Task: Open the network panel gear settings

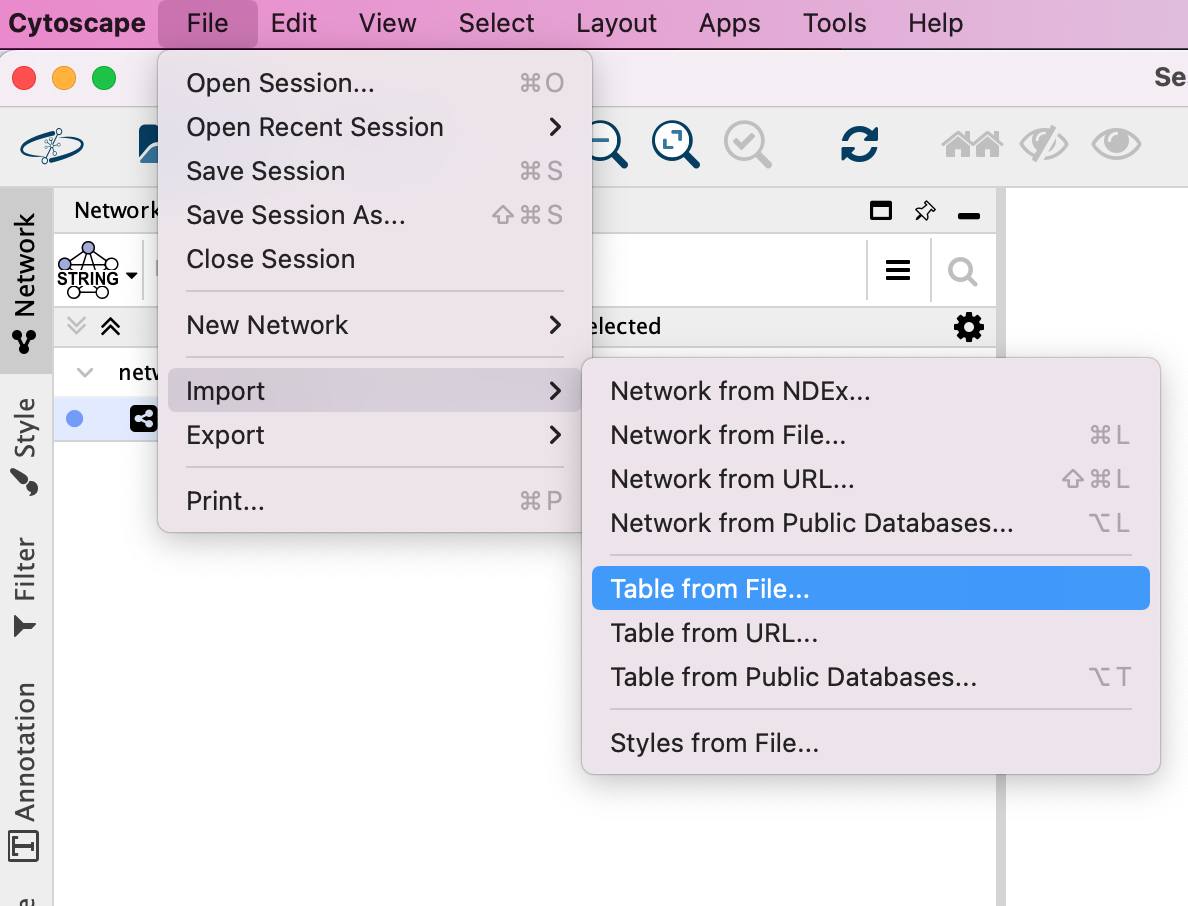Action: coord(968,327)
